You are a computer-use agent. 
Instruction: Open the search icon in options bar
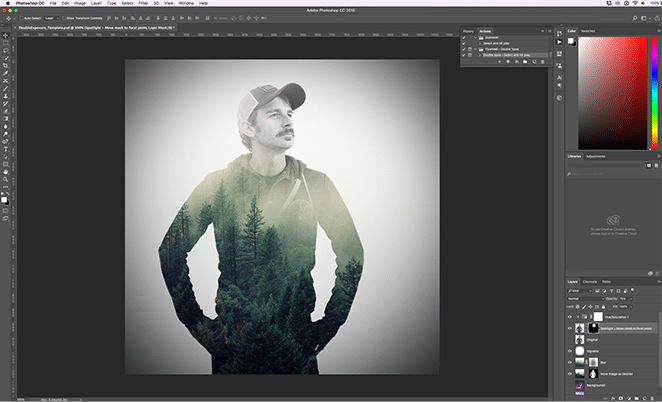point(636,18)
